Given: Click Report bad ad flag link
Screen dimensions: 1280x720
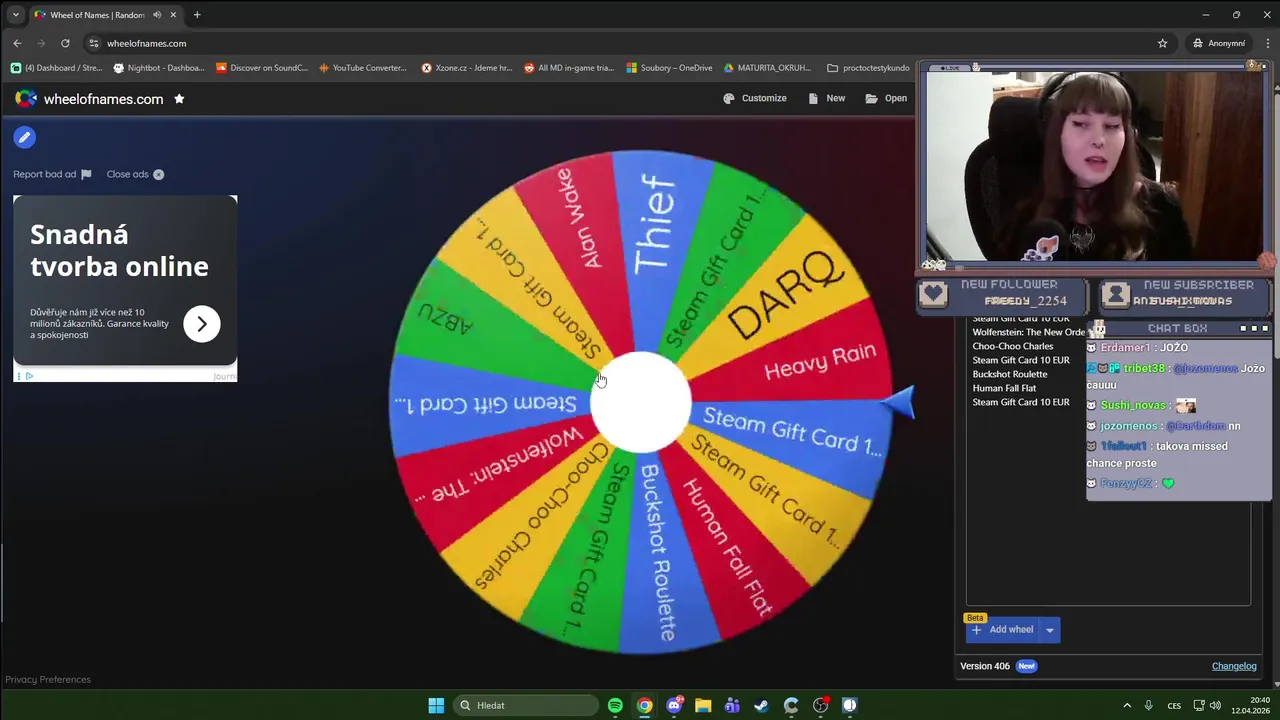Looking at the screenshot, I should [x=52, y=174].
